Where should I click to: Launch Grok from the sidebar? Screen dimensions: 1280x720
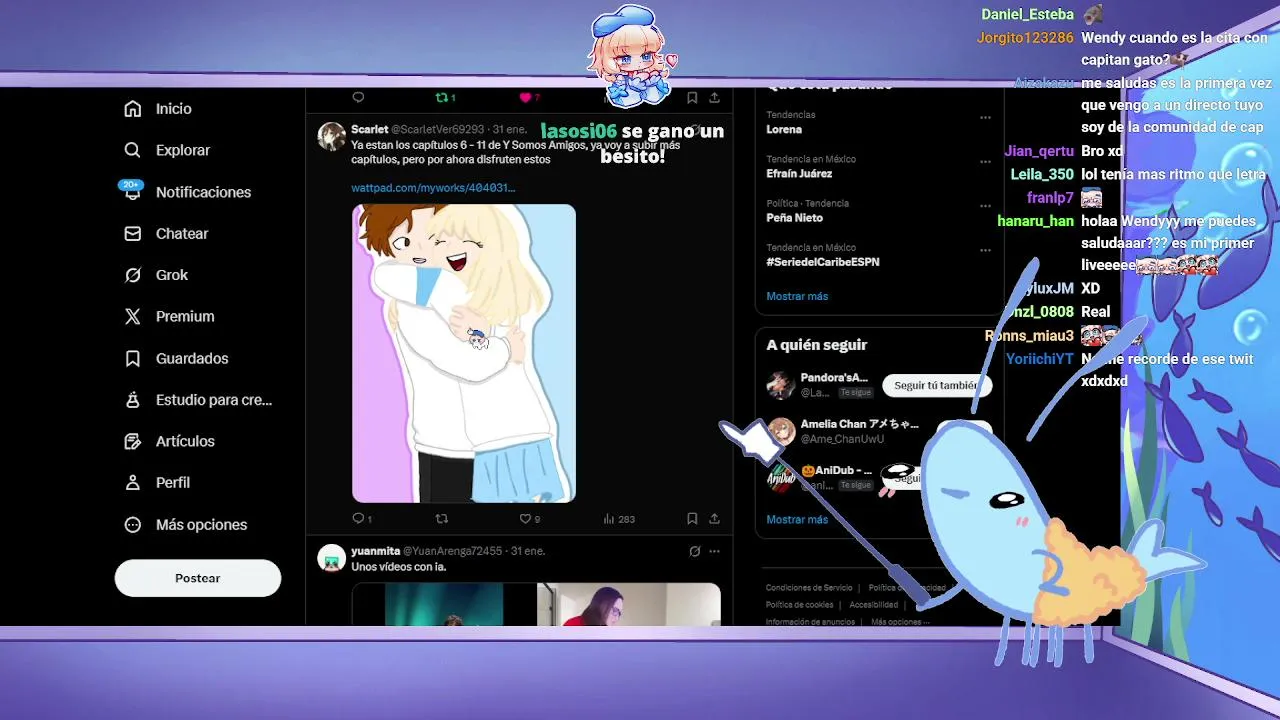click(156, 275)
